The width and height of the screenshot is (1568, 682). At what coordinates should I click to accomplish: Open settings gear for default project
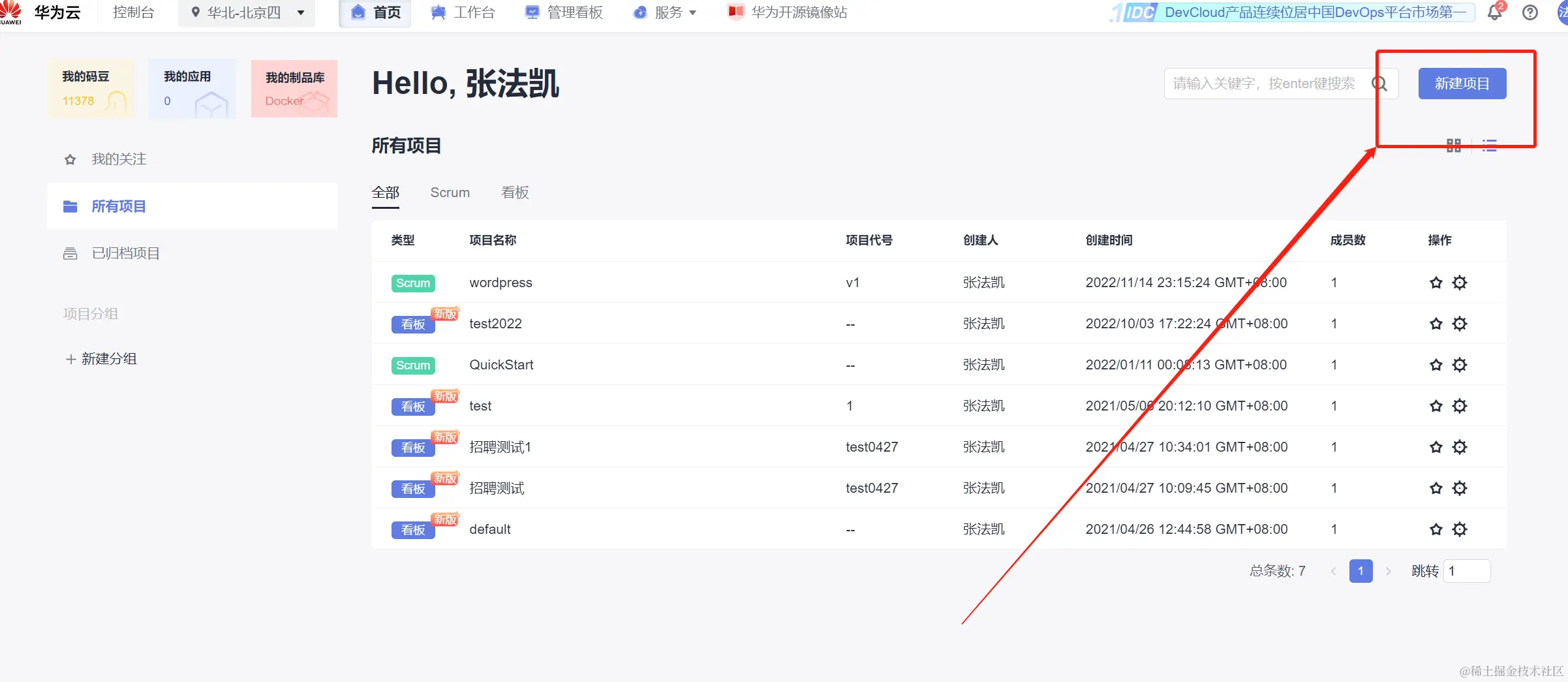[x=1460, y=529]
